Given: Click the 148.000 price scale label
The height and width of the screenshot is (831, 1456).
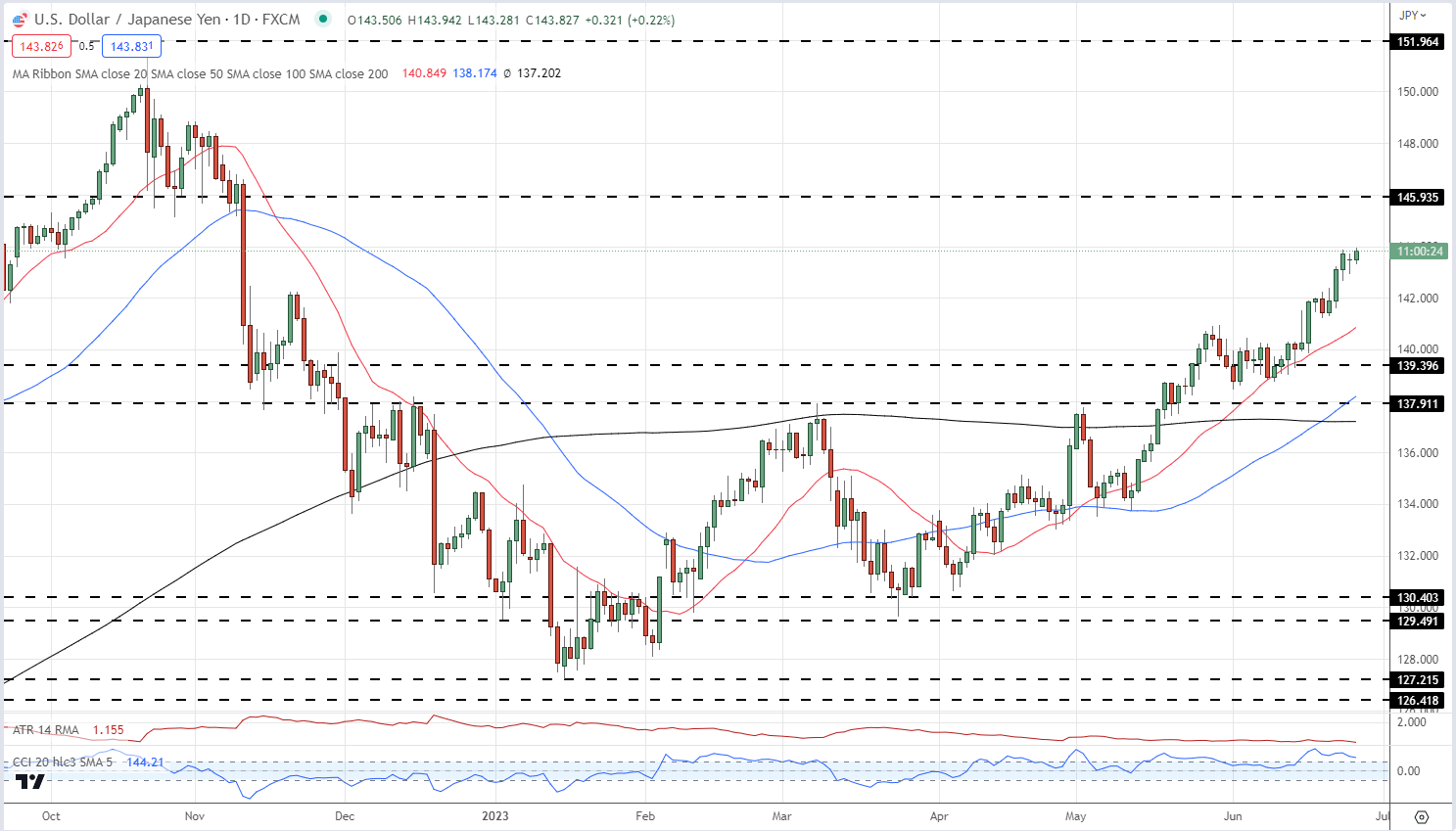Looking at the screenshot, I should pyautogui.click(x=1417, y=144).
